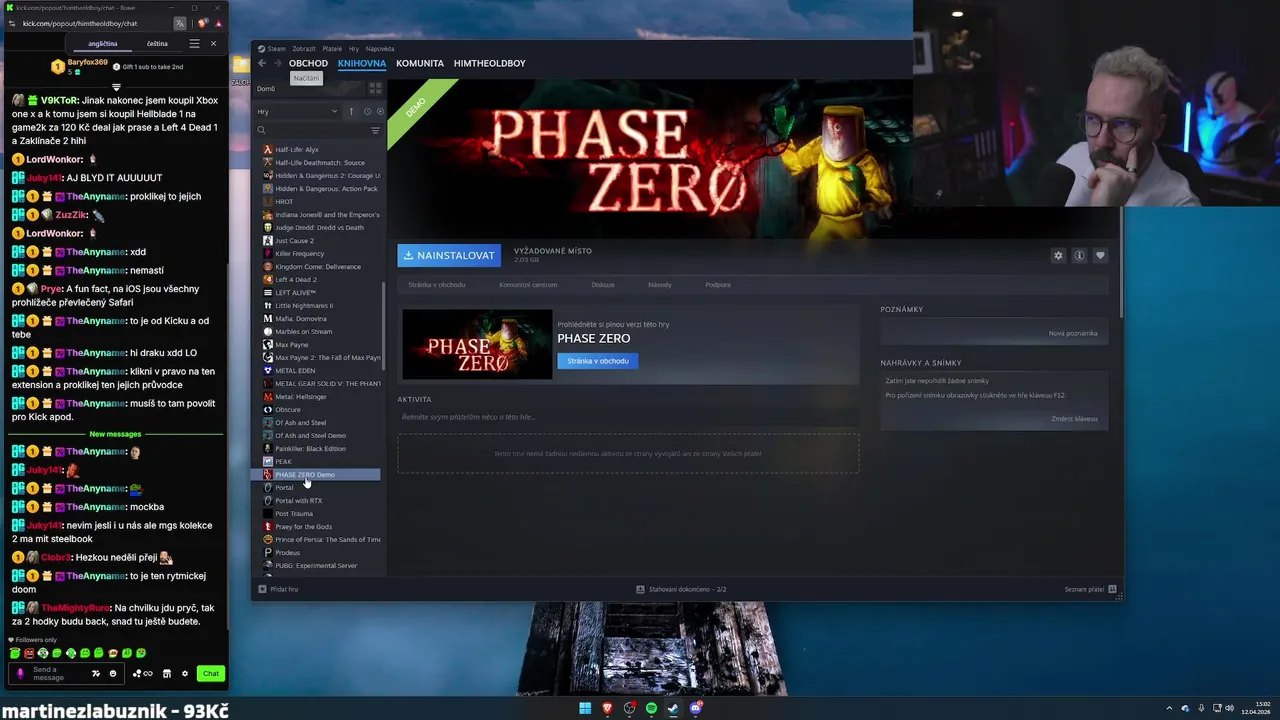Open Brave translate icon in address bar
1280x720 pixels.
coord(180,23)
